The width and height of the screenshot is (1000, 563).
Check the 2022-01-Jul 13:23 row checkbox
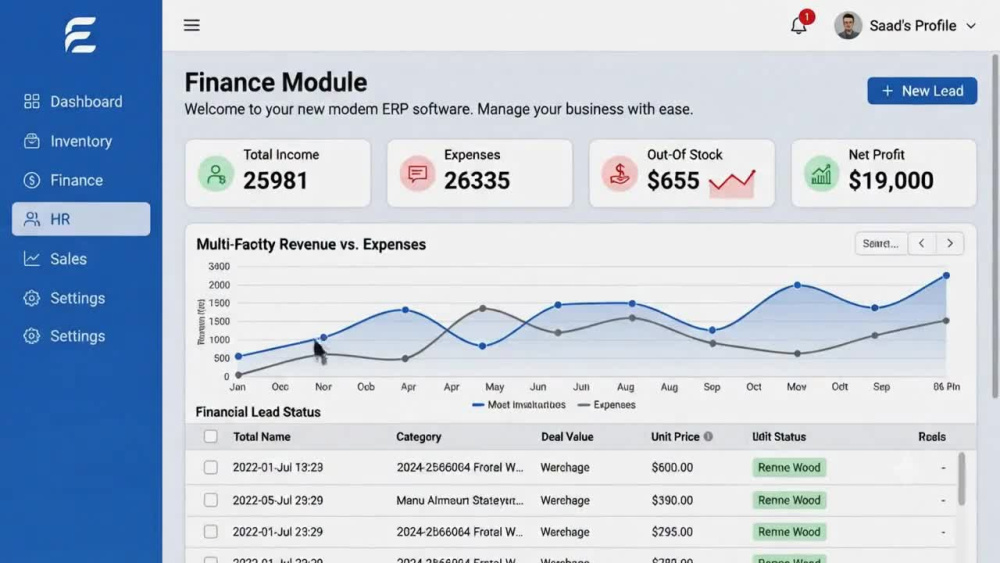pos(210,467)
